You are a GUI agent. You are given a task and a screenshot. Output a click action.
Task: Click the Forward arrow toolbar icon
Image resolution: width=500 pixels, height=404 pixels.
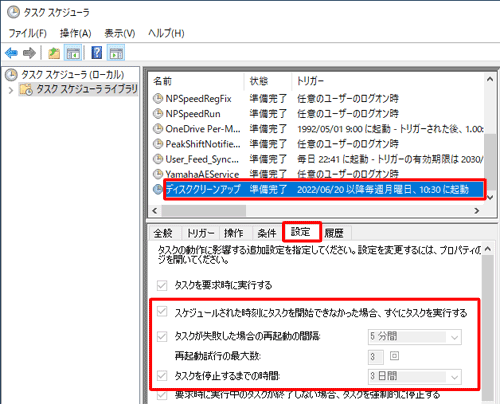[x=29, y=53]
